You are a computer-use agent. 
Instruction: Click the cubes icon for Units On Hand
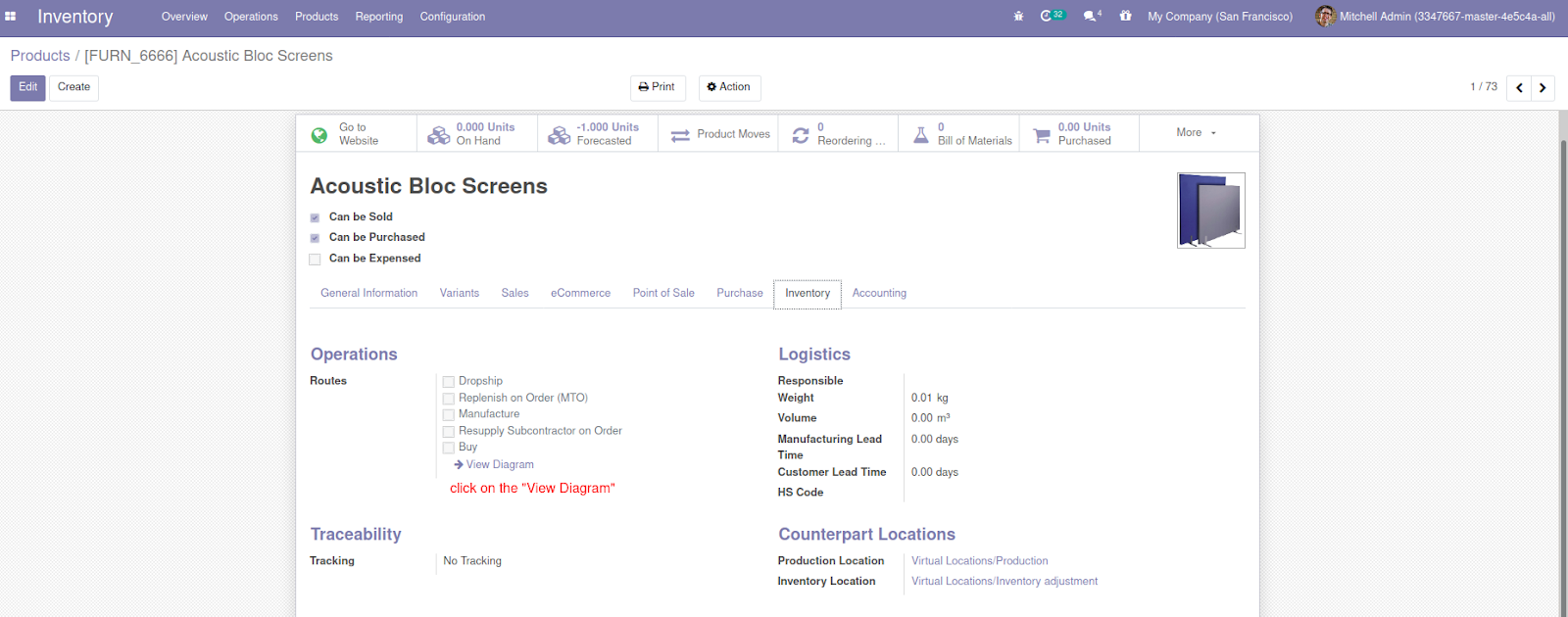[438, 135]
